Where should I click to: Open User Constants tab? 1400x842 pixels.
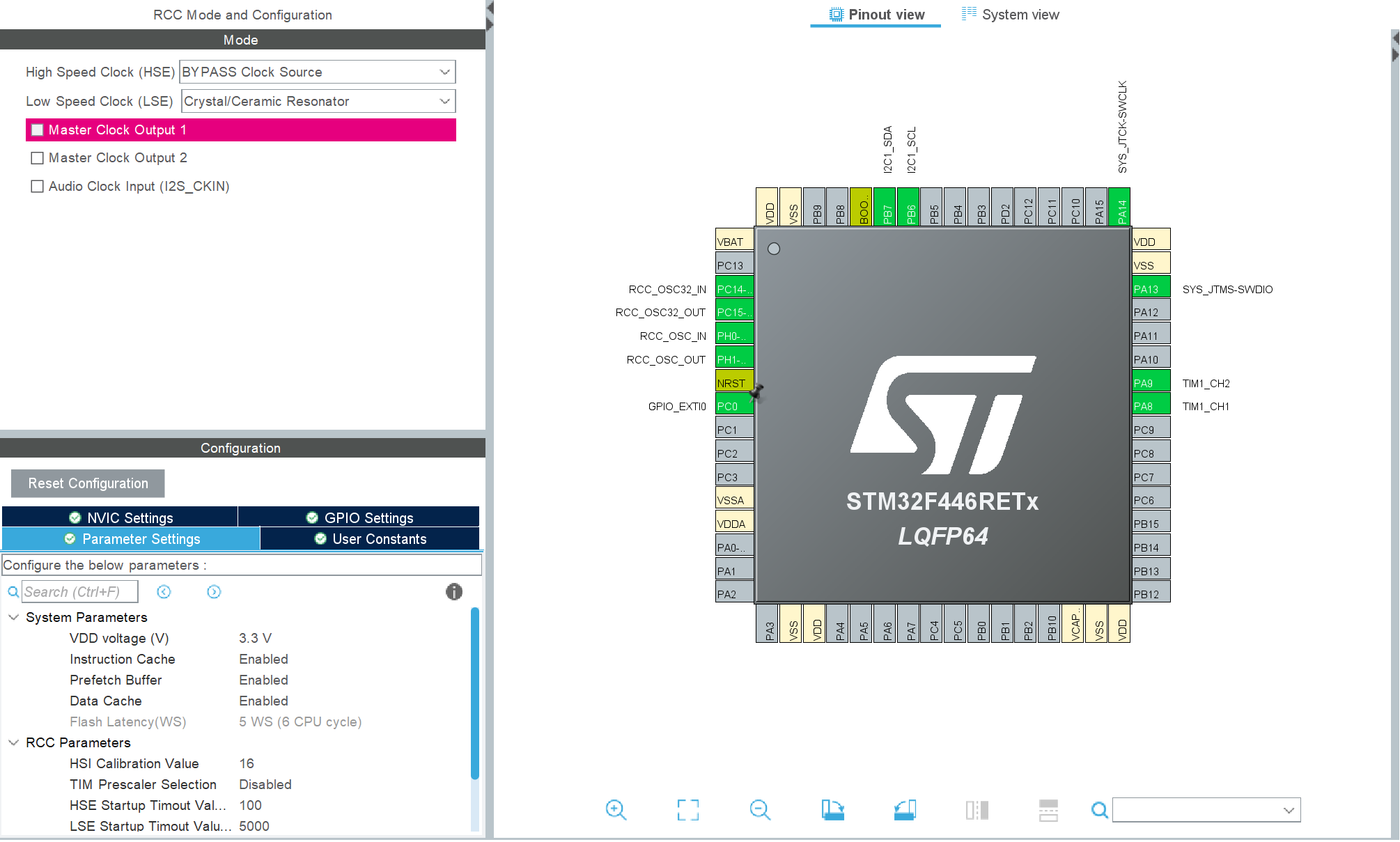pos(370,539)
